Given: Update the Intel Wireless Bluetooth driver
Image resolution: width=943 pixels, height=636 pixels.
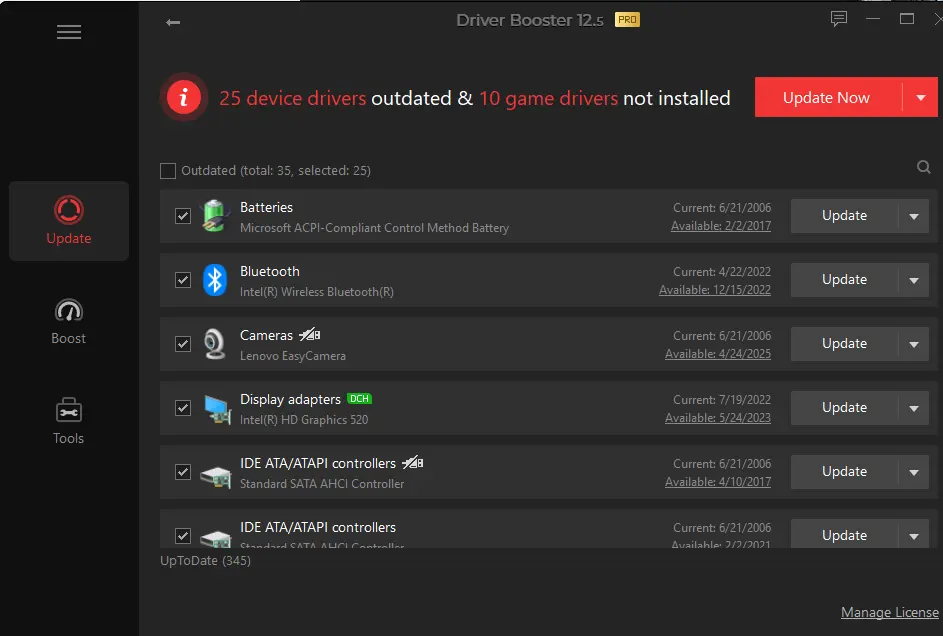Looking at the screenshot, I should (x=844, y=280).
